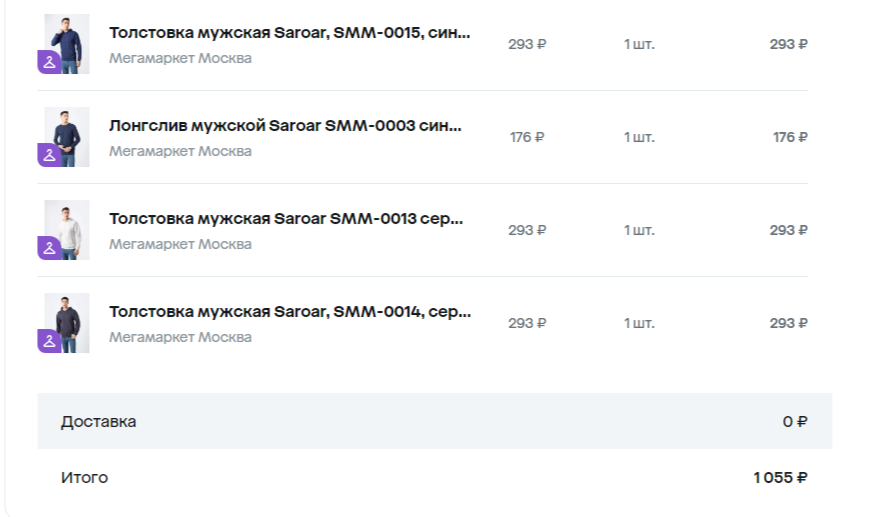The width and height of the screenshot is (892, 517).
Task: Click Мегамаркет Москва seller under the SMM-0014 item
Action: click(180, 337)
